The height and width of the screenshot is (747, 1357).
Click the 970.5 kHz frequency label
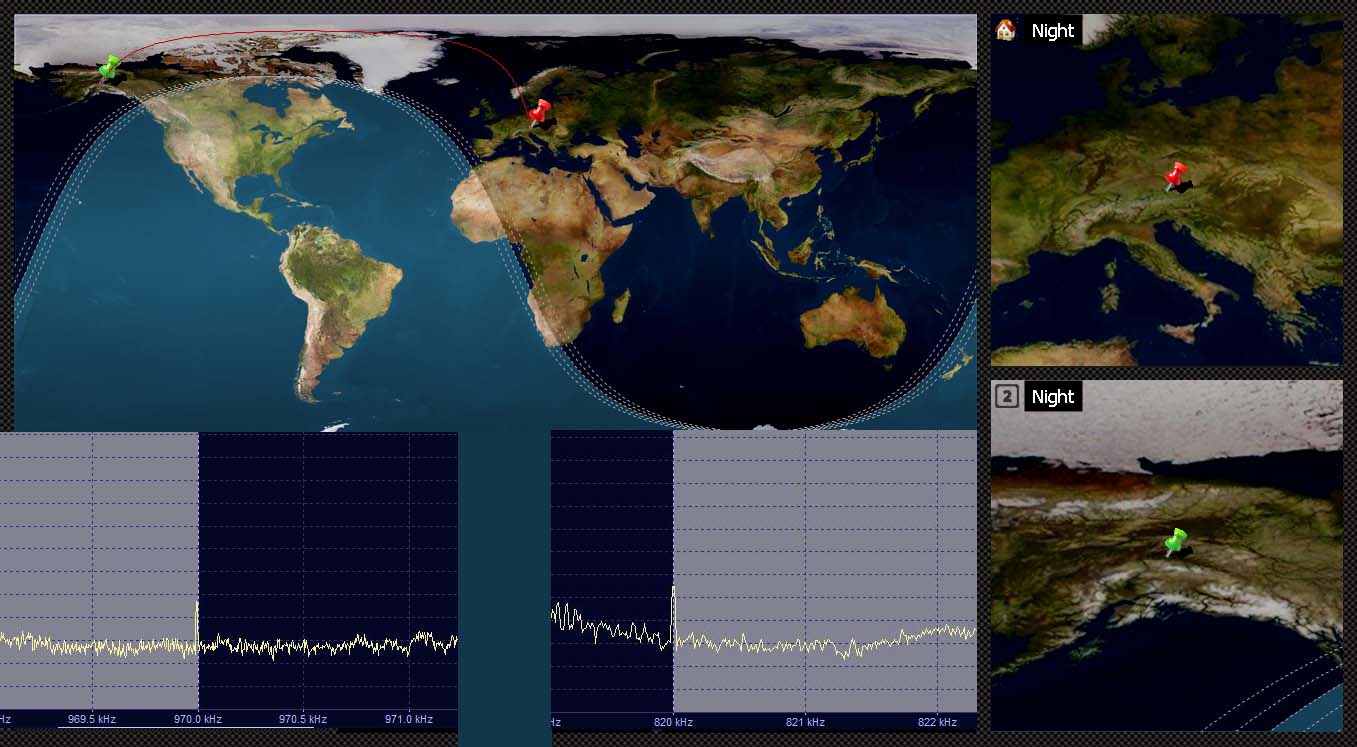pyautogui.click(x=303, y=719)
